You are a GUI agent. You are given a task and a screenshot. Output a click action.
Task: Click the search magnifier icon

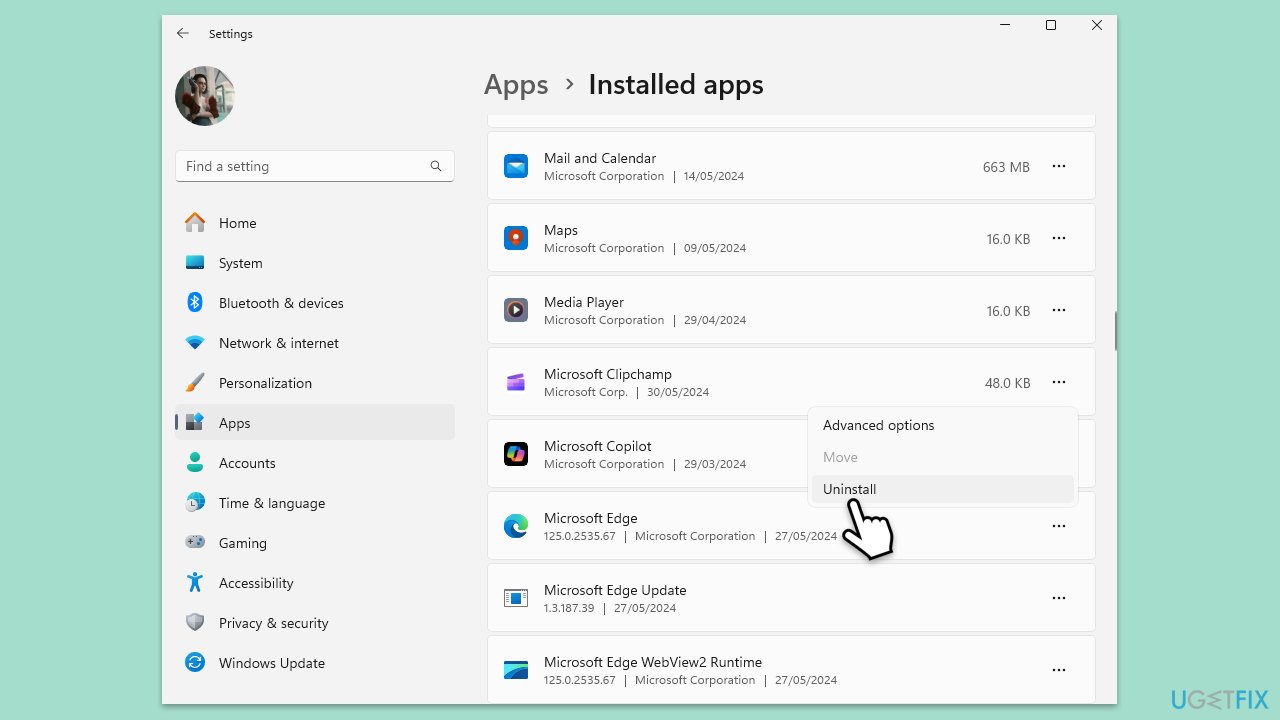click(x=436, y=166)
